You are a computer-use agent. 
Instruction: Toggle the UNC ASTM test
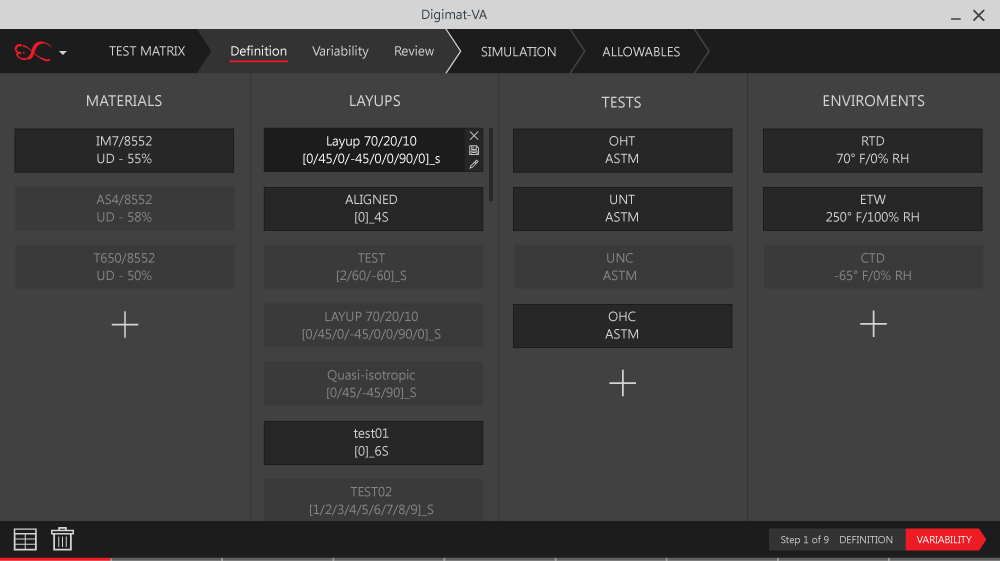point(622,267)
